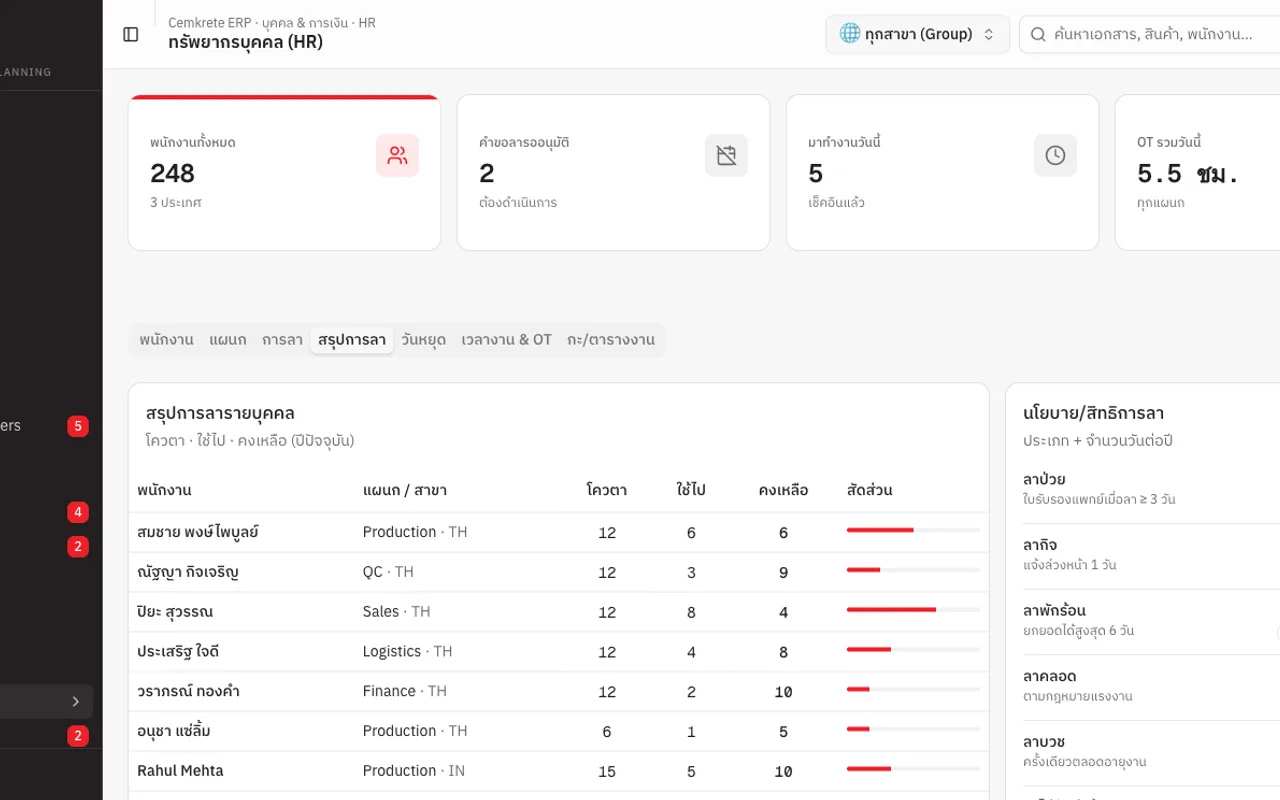Click employee name วราภรณ์ ทองคำ

(188, 691)
